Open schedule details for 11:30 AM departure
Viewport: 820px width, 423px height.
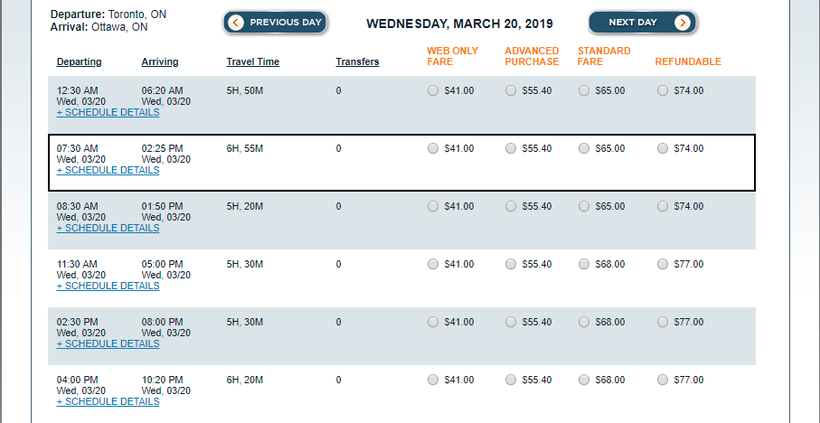pyautogui.click(x=108, y=286)
